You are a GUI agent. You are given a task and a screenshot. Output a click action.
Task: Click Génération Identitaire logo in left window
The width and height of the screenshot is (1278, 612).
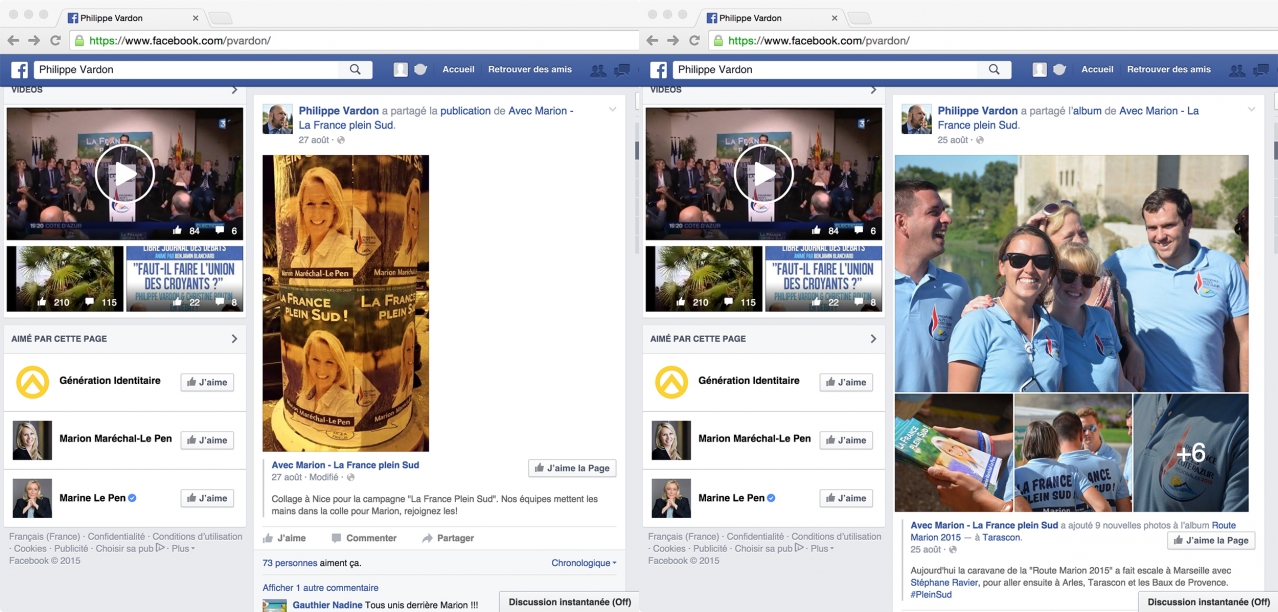tap(32, 382)
